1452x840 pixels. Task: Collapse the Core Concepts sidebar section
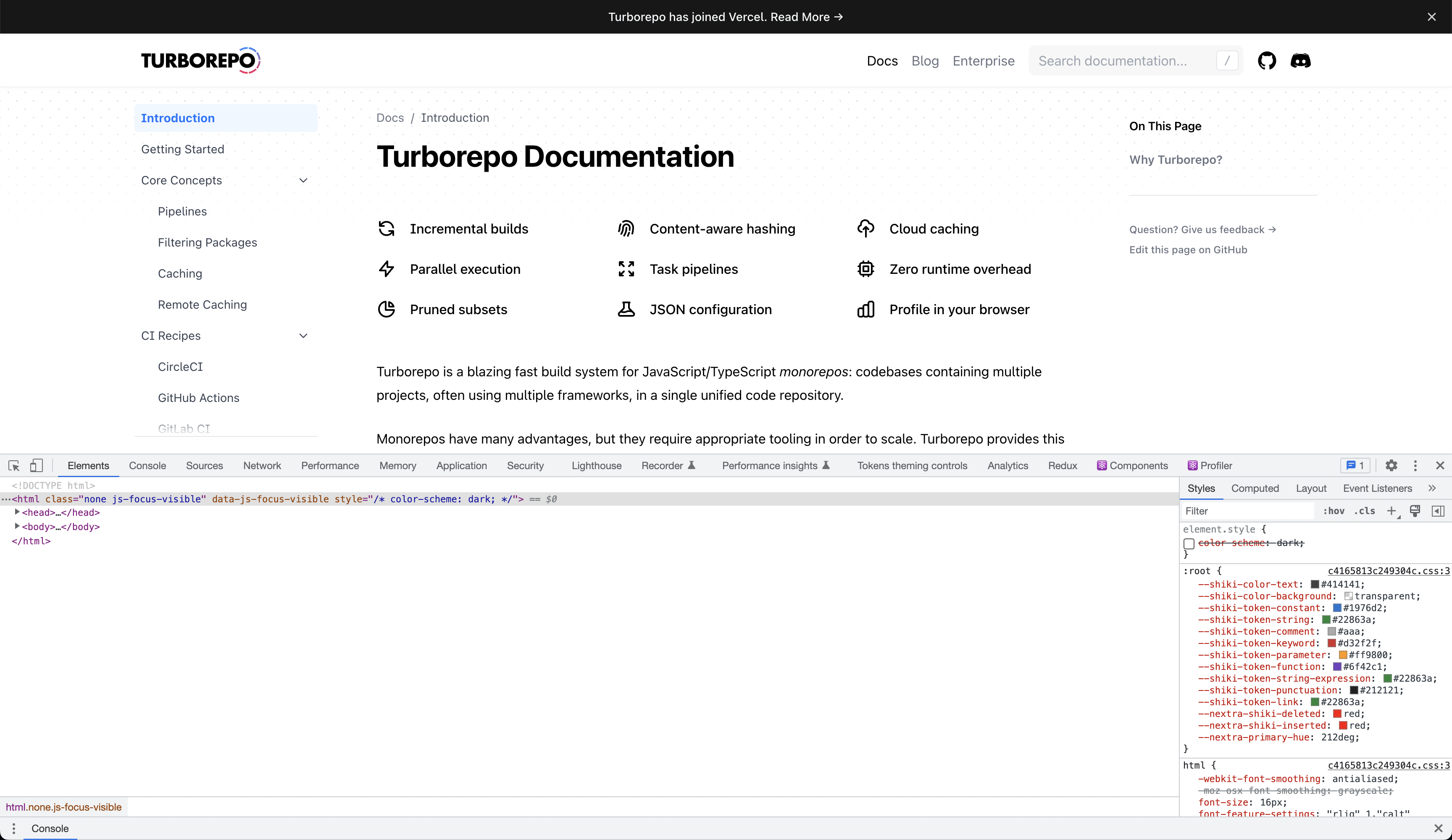point(303,180)
